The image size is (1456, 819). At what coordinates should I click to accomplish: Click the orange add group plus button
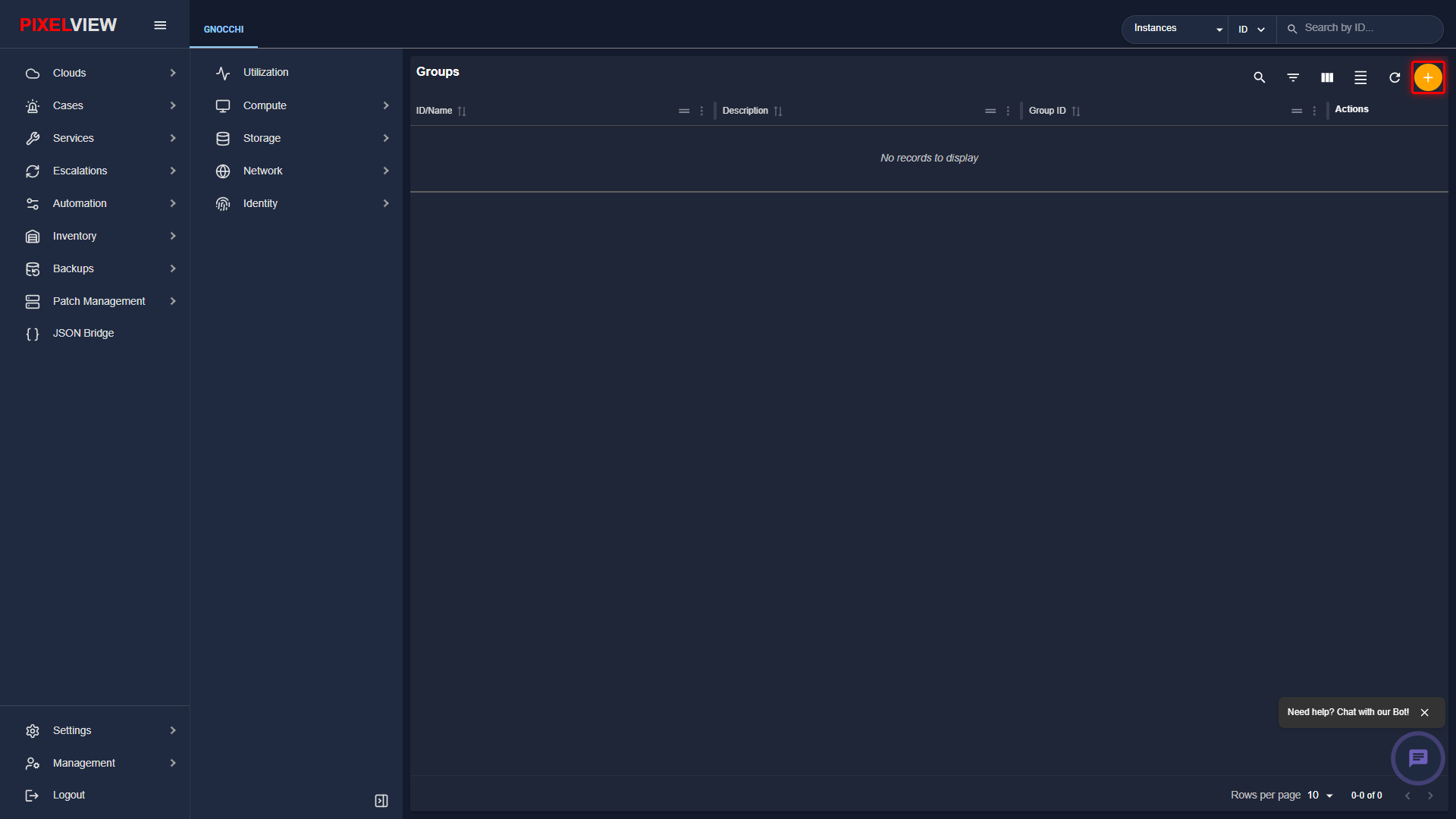(1427, 77)
